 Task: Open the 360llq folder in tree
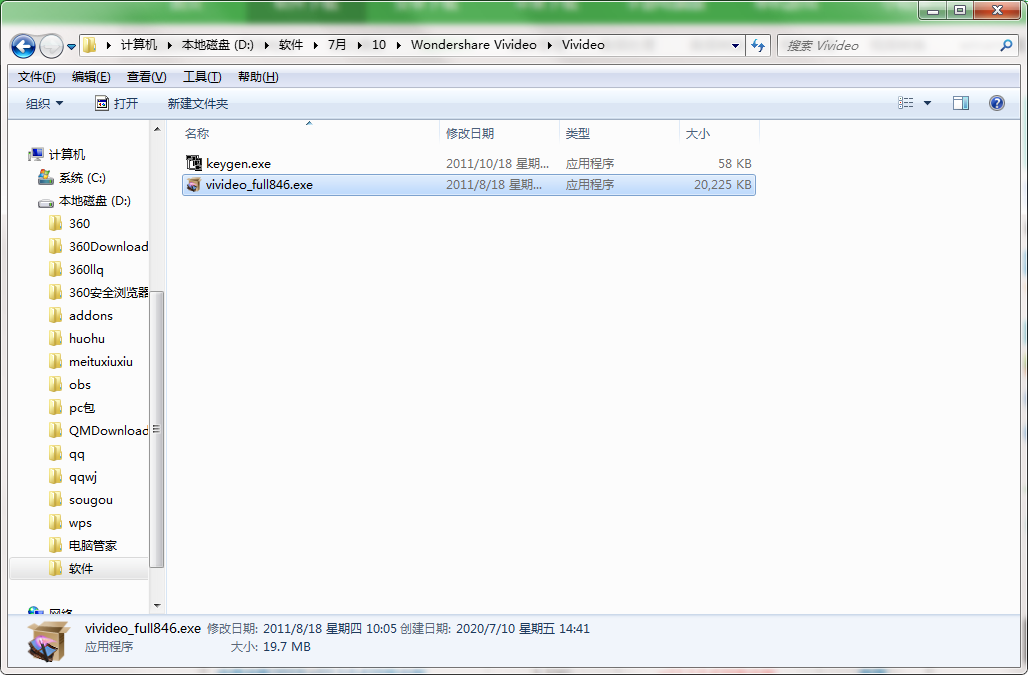[x=86, y=269]
